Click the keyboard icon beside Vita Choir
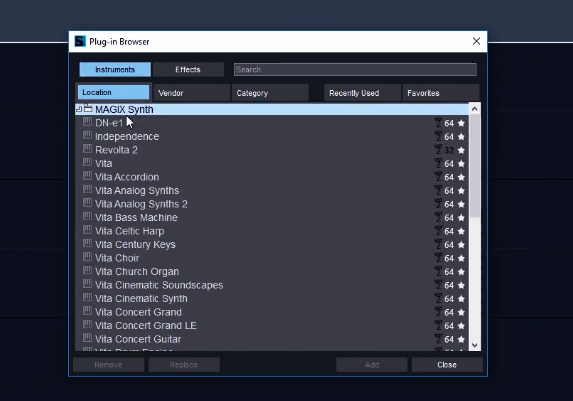 87,257
